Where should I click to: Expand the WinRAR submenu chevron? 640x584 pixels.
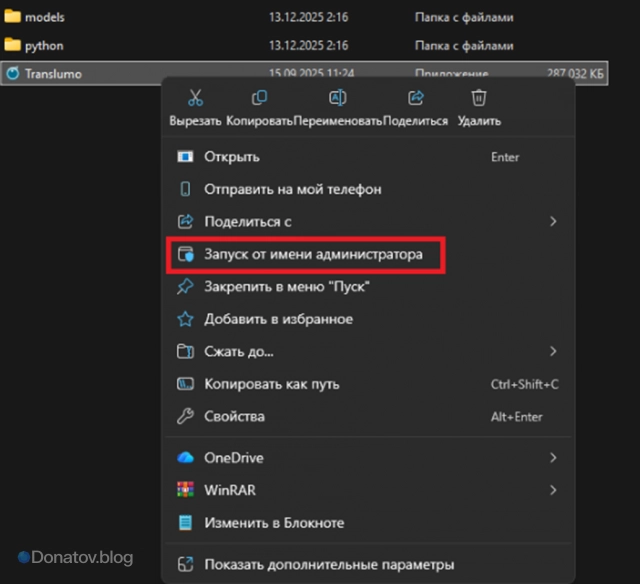[x=553, y=490]
